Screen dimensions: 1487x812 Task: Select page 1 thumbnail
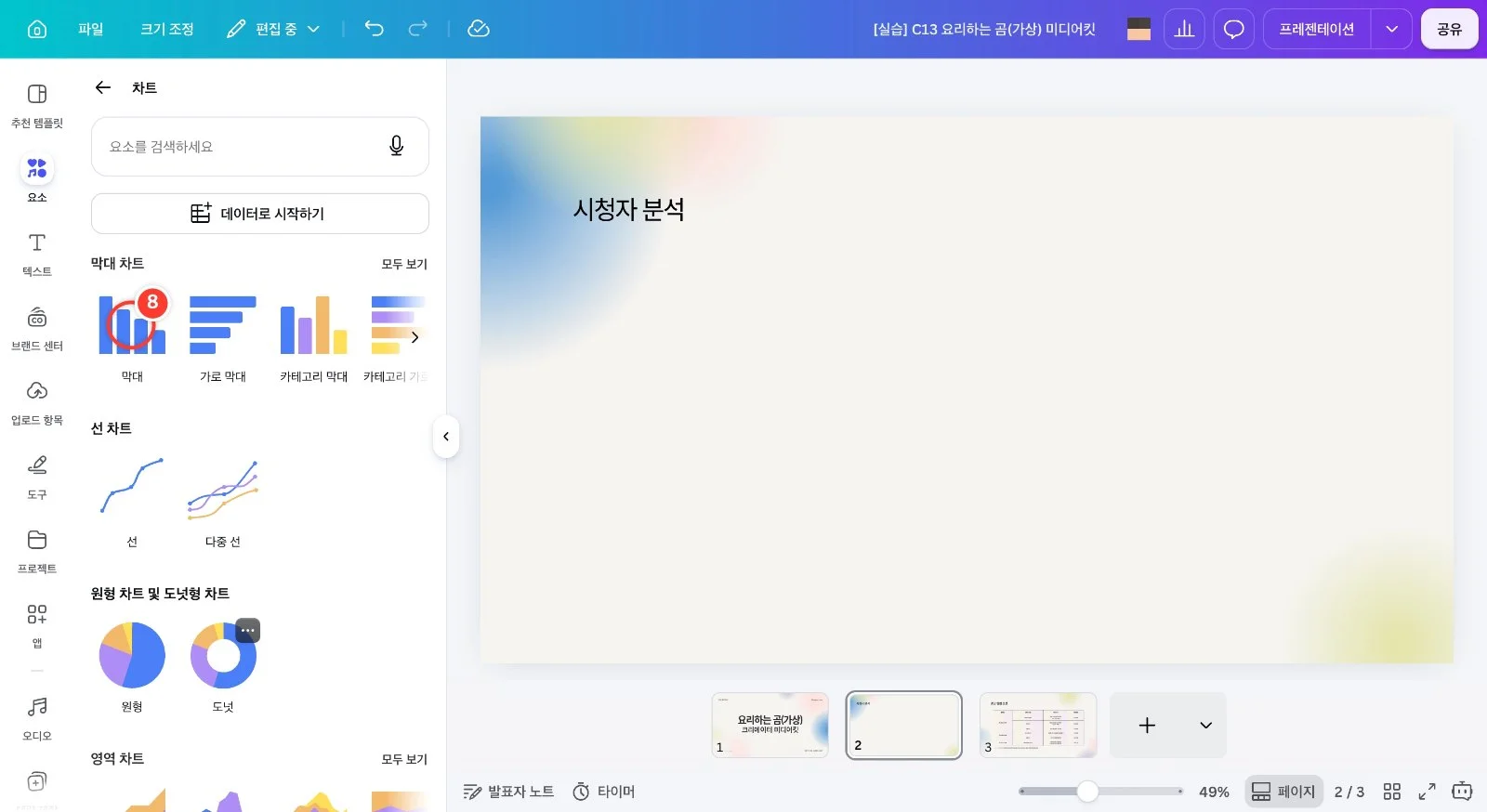tap(770, 725)
